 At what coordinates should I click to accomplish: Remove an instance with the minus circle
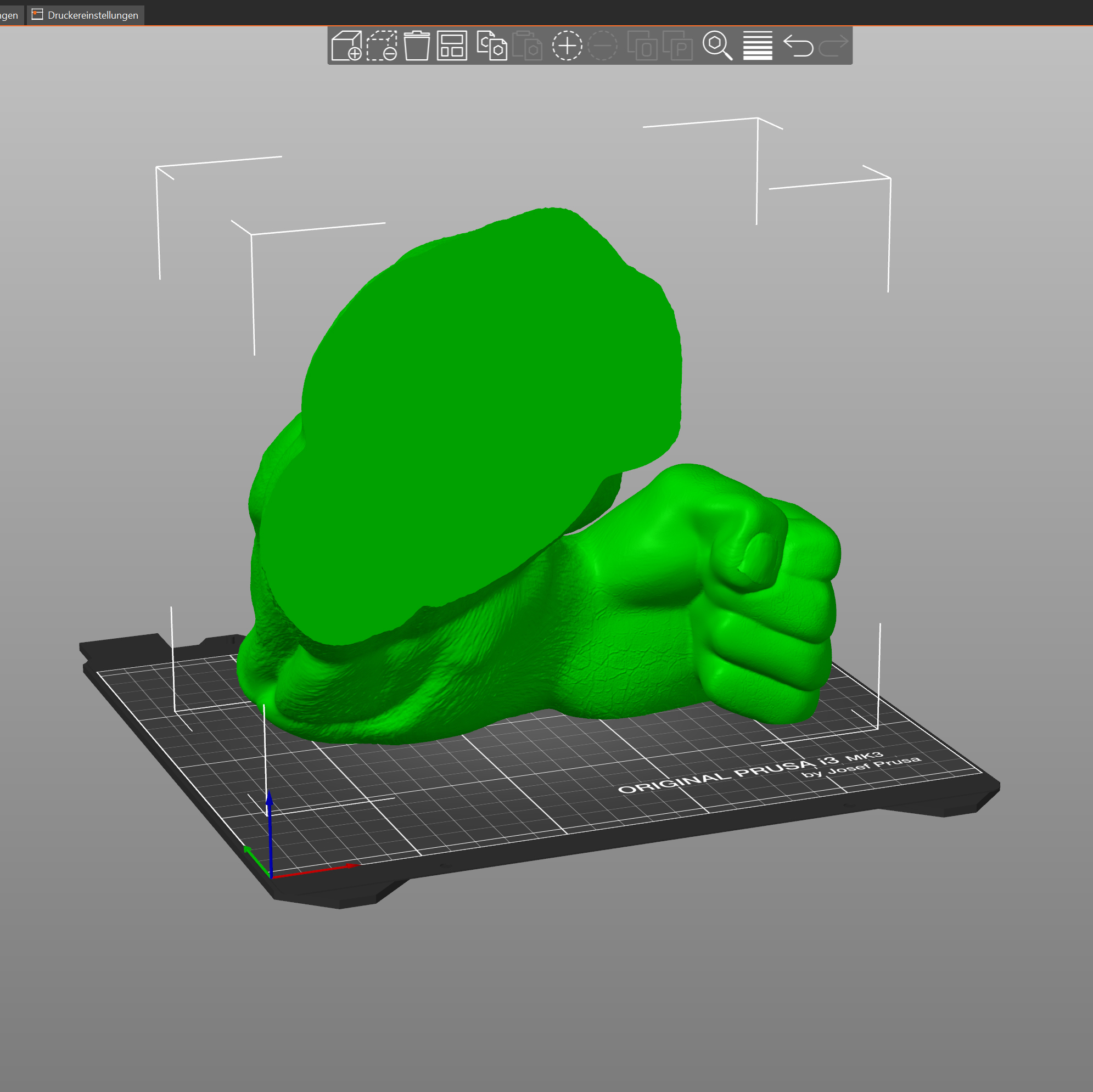(603, 45)
